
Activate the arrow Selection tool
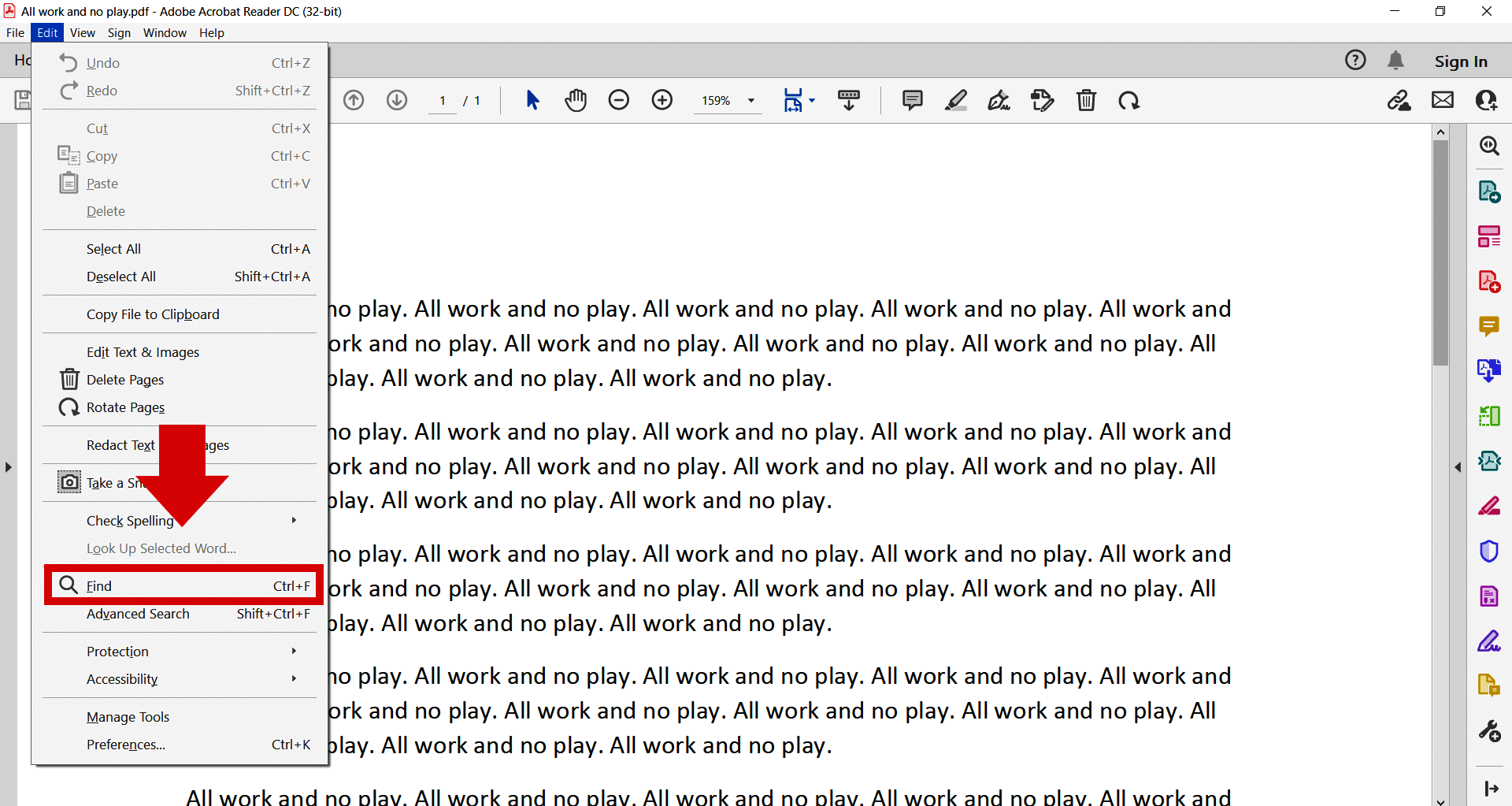(x=532, y=101)
